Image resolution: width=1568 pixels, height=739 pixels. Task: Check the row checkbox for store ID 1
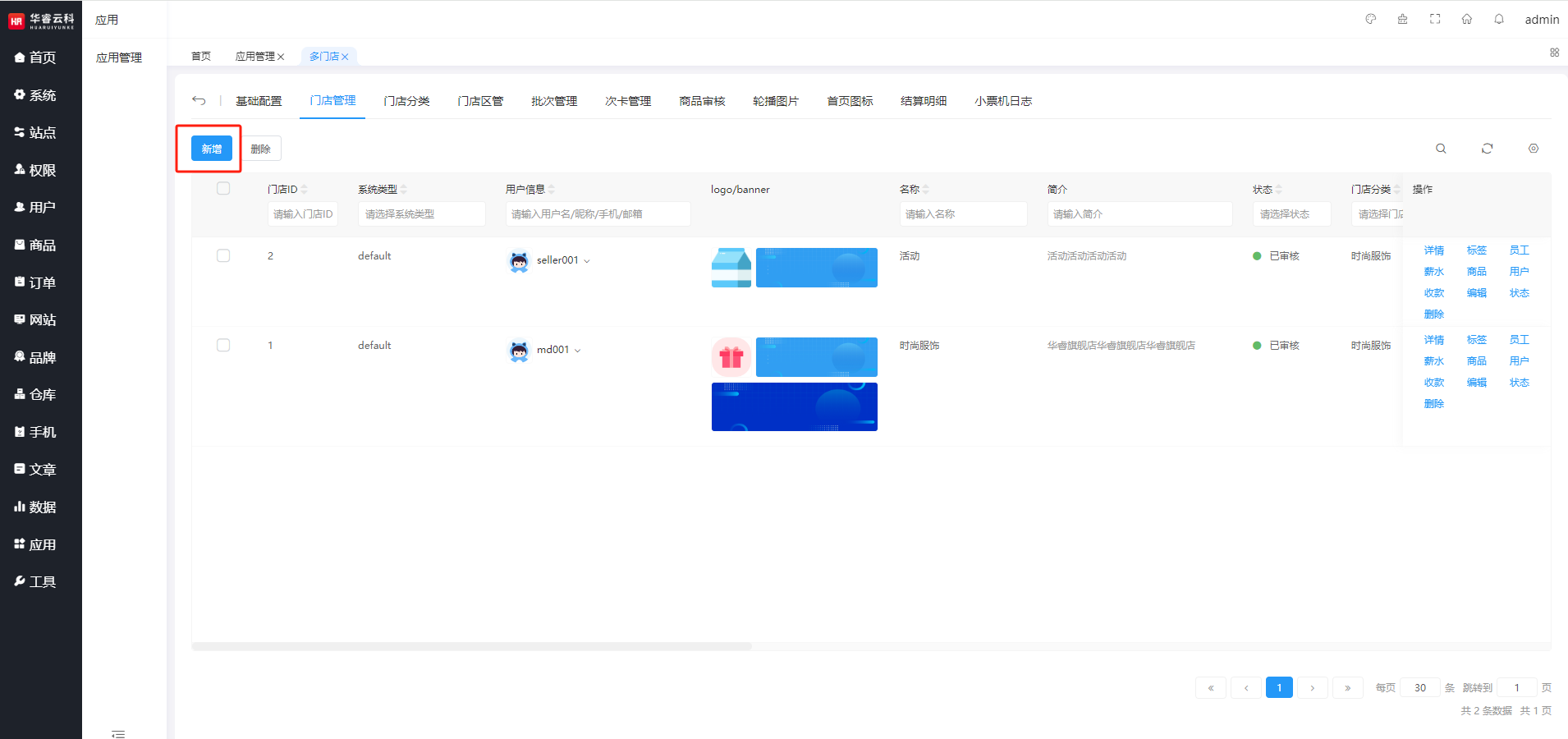coord(223,346)
